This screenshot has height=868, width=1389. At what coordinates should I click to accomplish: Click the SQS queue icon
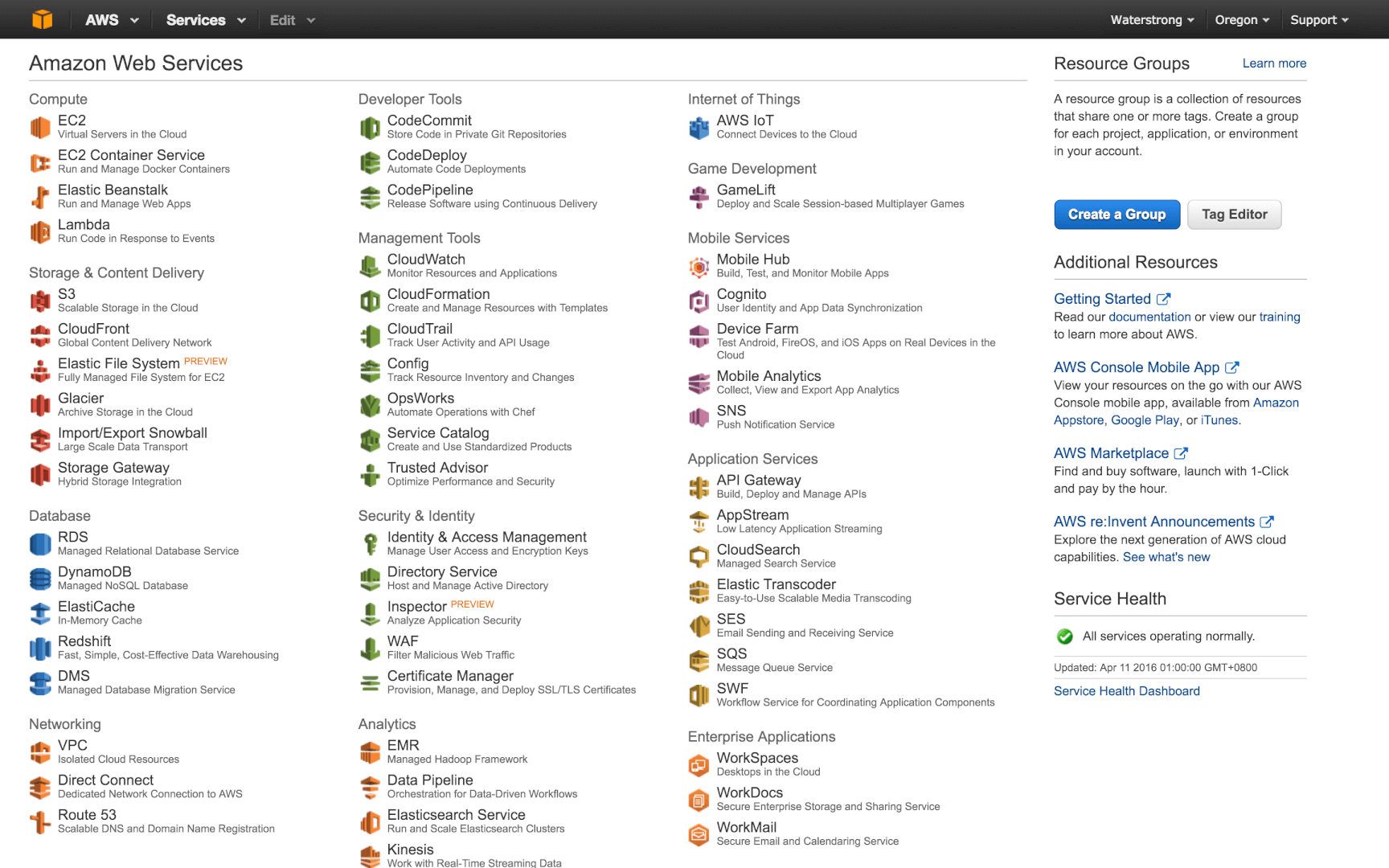pyautogui.click(x=699, y=661)
